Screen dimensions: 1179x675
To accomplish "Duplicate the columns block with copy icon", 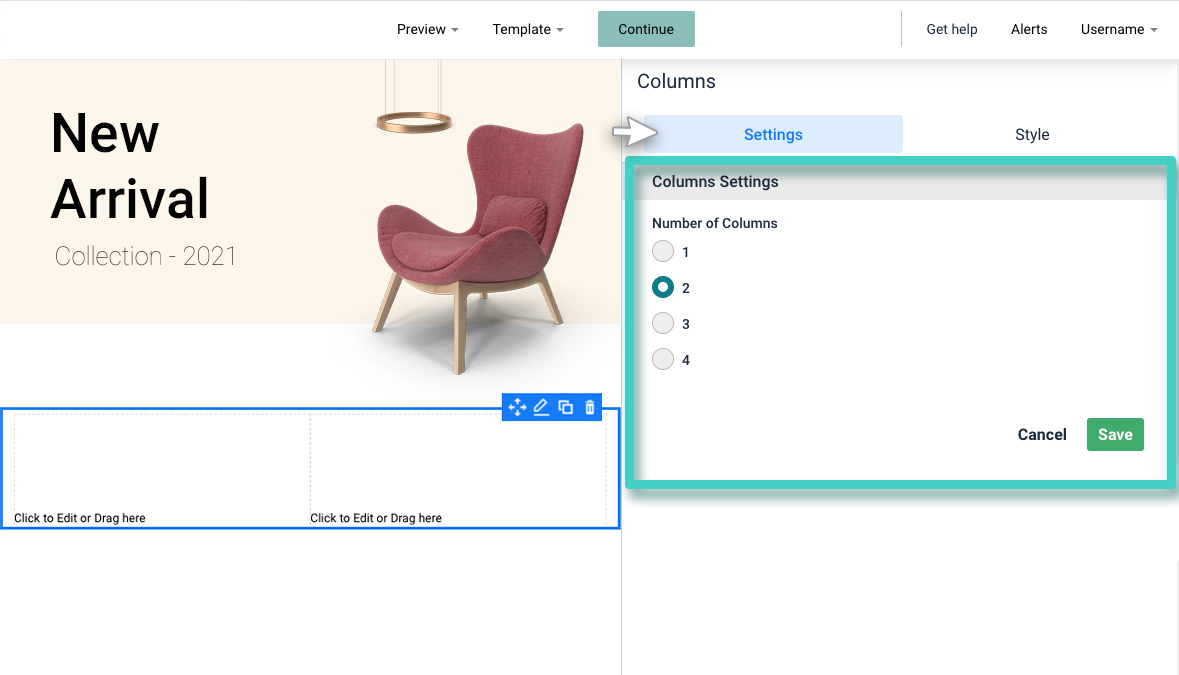I will point(565,407).
